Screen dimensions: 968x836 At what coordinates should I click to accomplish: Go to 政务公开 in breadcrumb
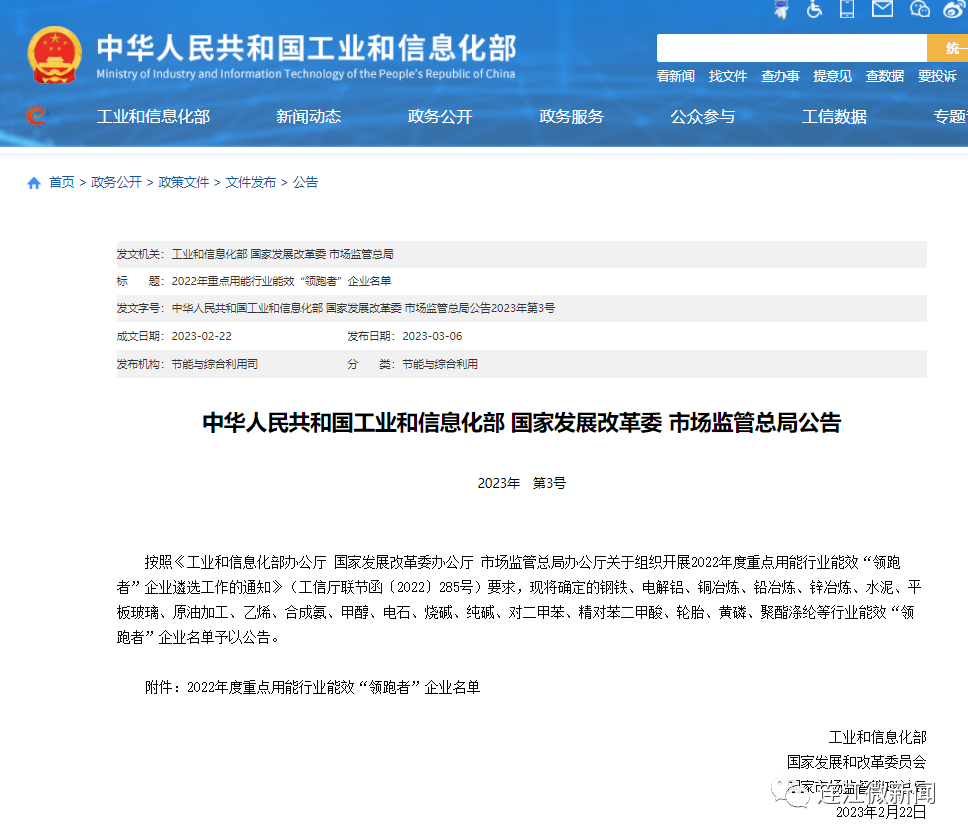117,182
